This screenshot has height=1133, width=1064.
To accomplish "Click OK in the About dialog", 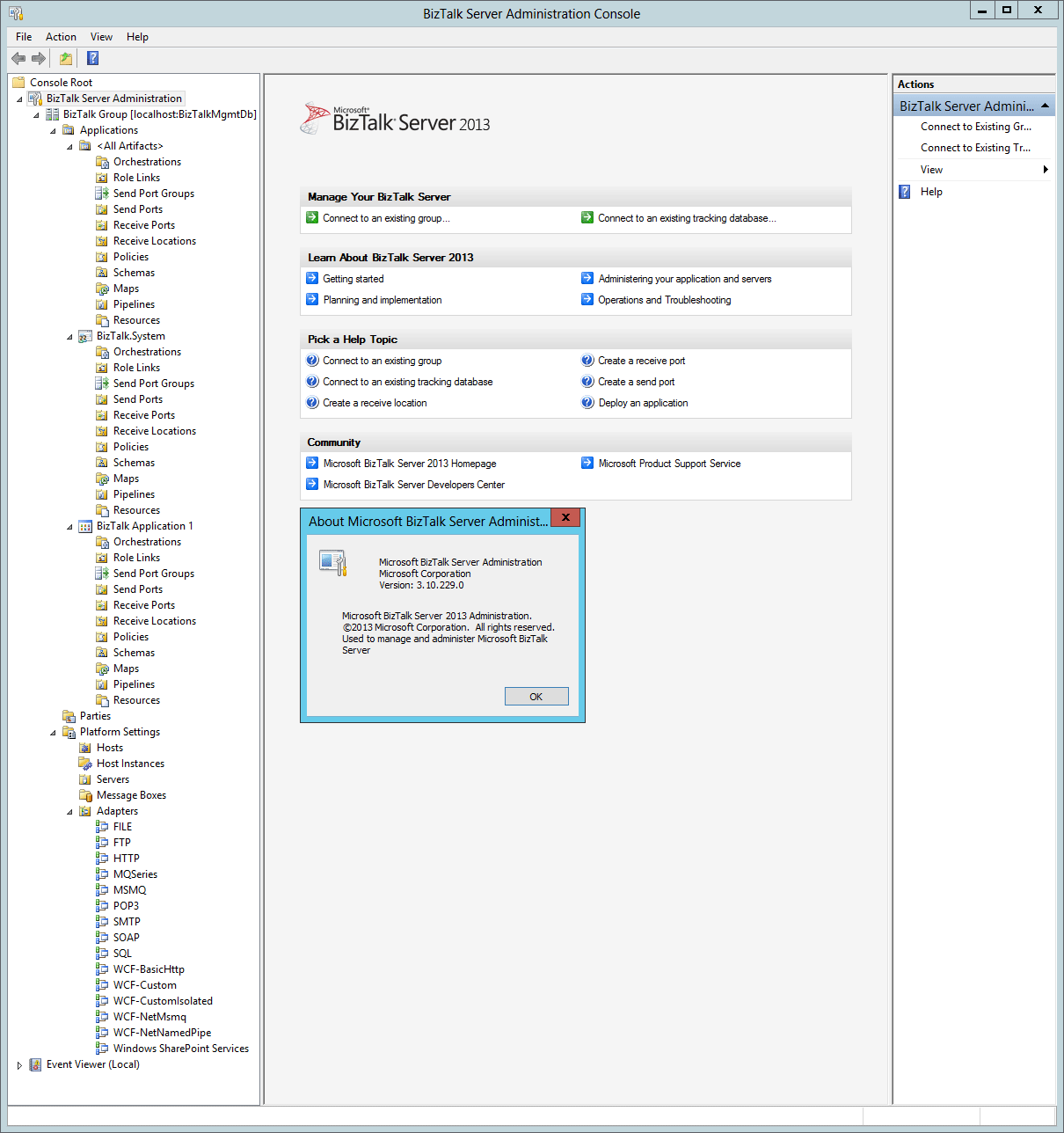I will coord(536,697).
